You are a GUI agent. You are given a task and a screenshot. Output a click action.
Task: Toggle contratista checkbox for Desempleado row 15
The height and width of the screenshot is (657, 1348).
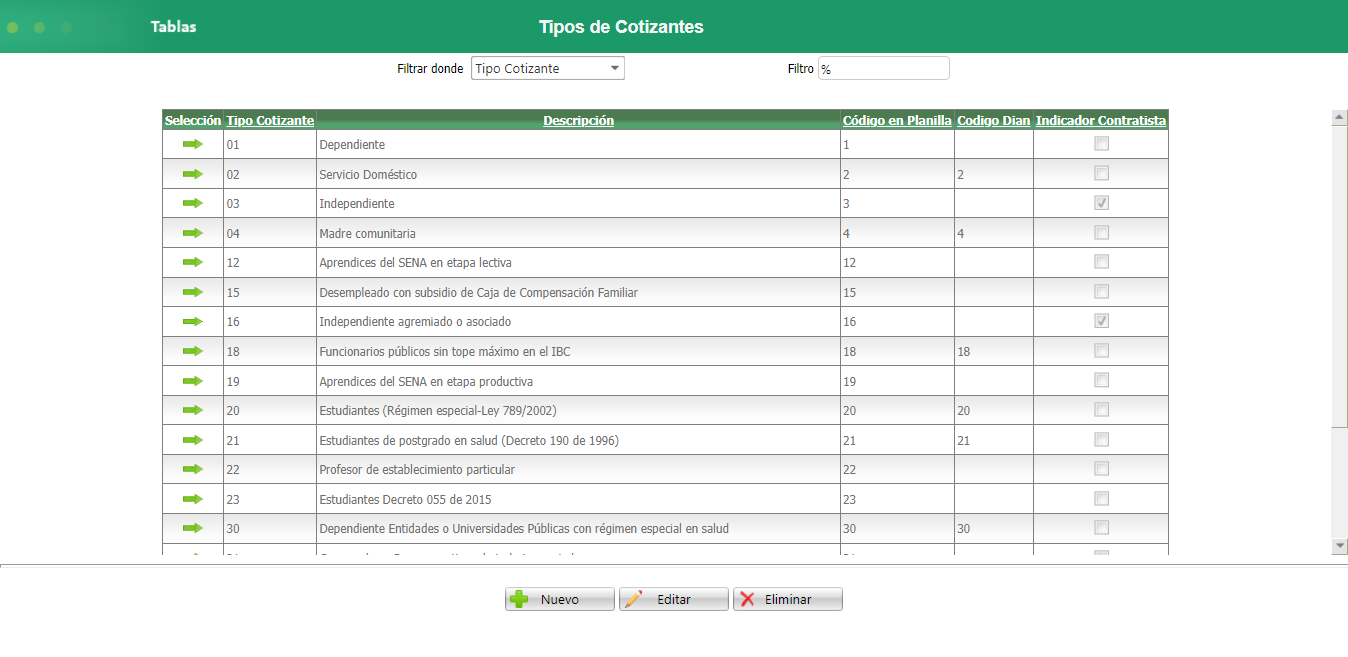click(1101, 291)
